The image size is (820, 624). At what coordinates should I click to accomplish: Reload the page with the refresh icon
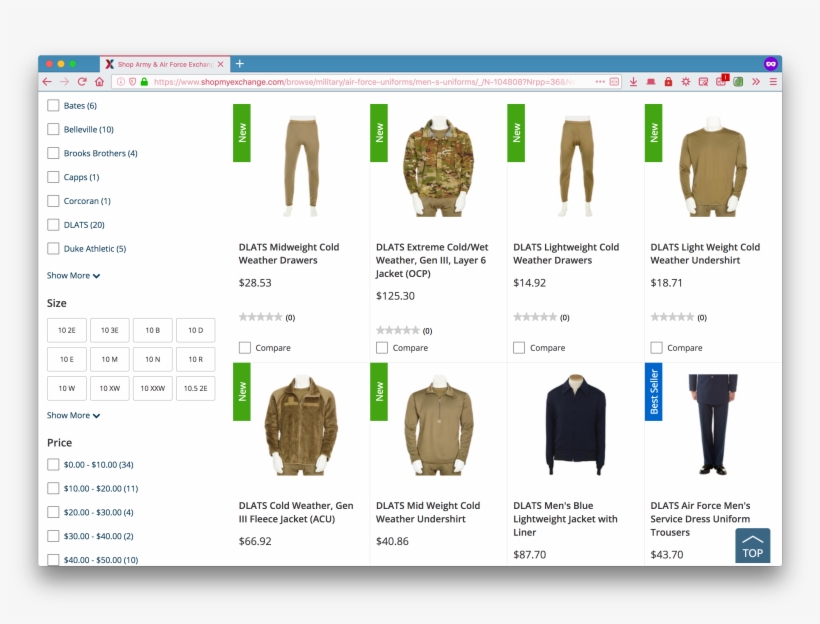82,82
